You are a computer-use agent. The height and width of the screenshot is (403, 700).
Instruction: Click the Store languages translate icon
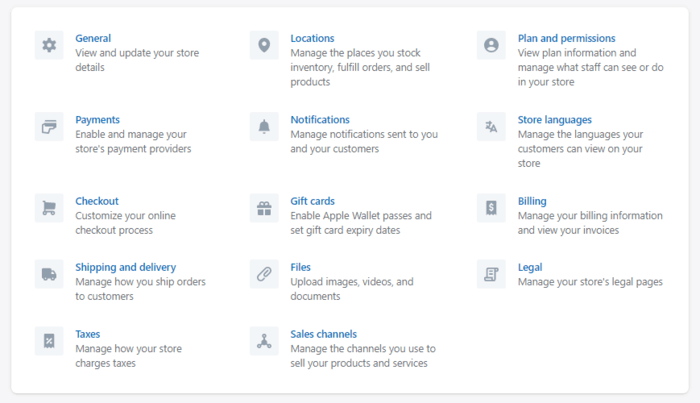(492, 127)
